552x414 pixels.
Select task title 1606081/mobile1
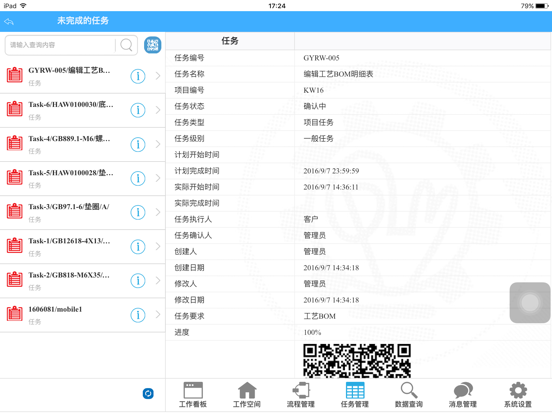click(x=55, y=309)
